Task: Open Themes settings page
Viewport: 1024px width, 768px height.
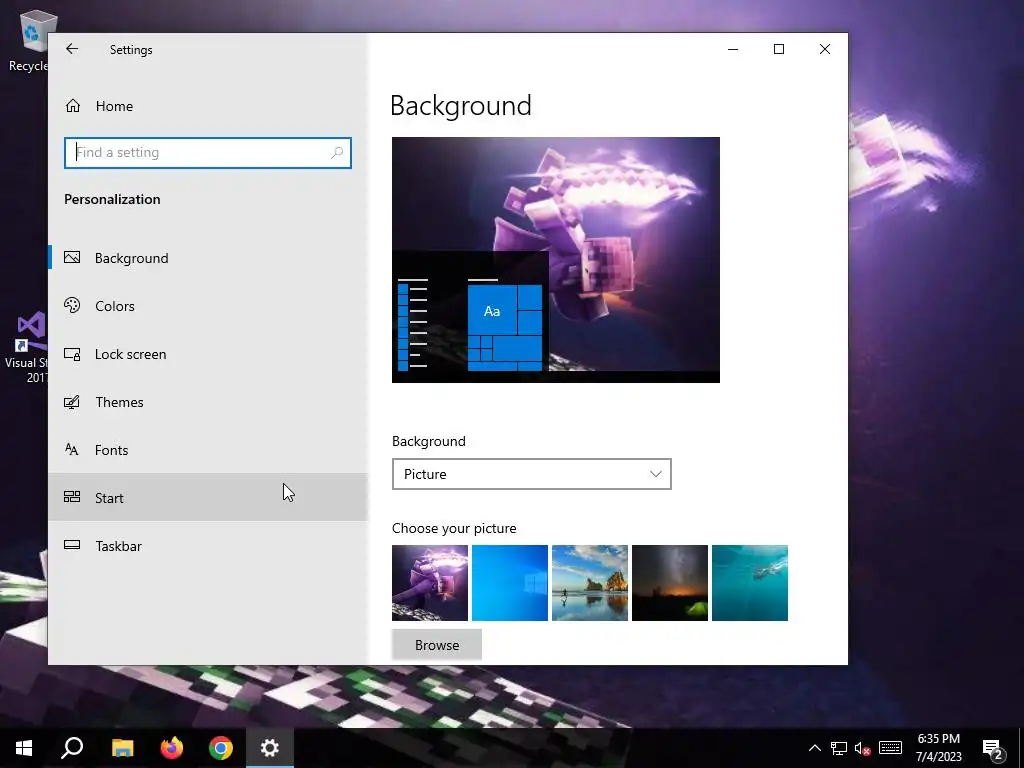Action: coord(208,402)
